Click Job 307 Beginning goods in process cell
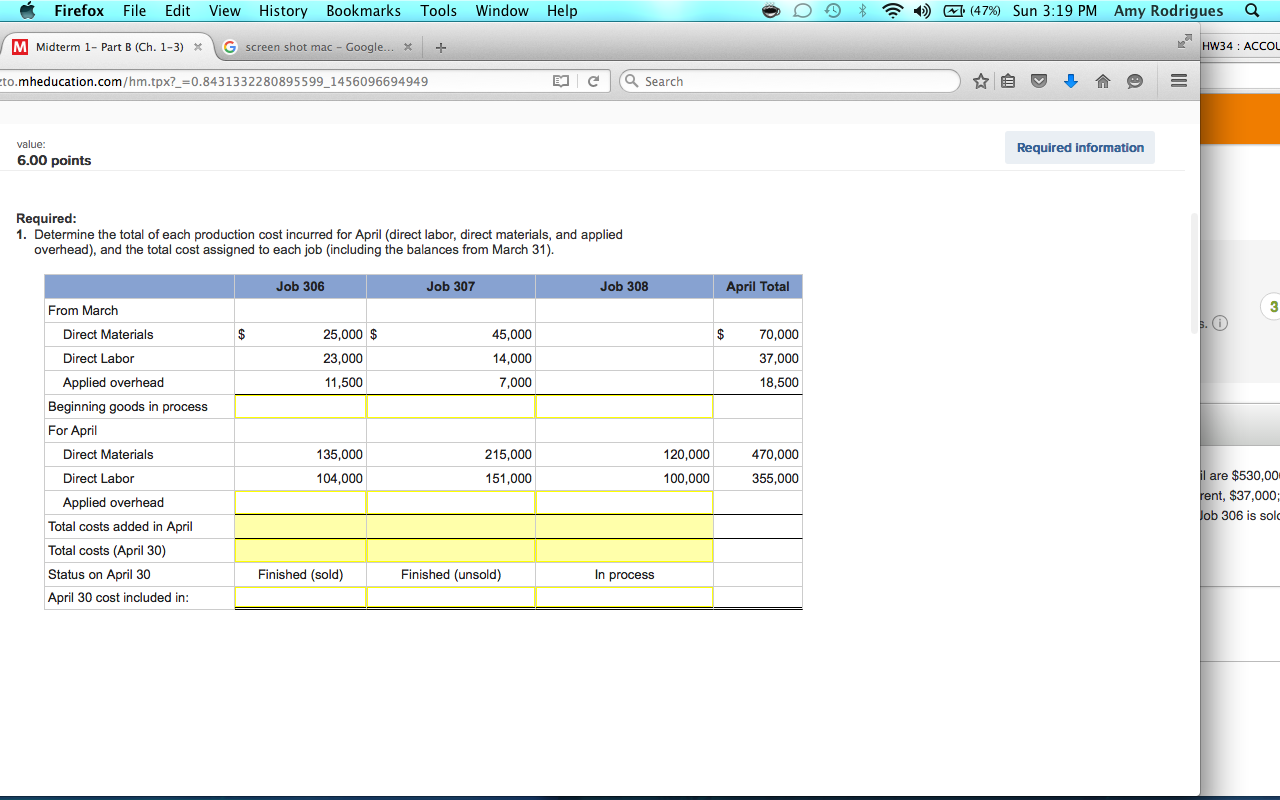The height and width of the screenshot is (800, 1280). pyautogui.click(x=451, y=406)
